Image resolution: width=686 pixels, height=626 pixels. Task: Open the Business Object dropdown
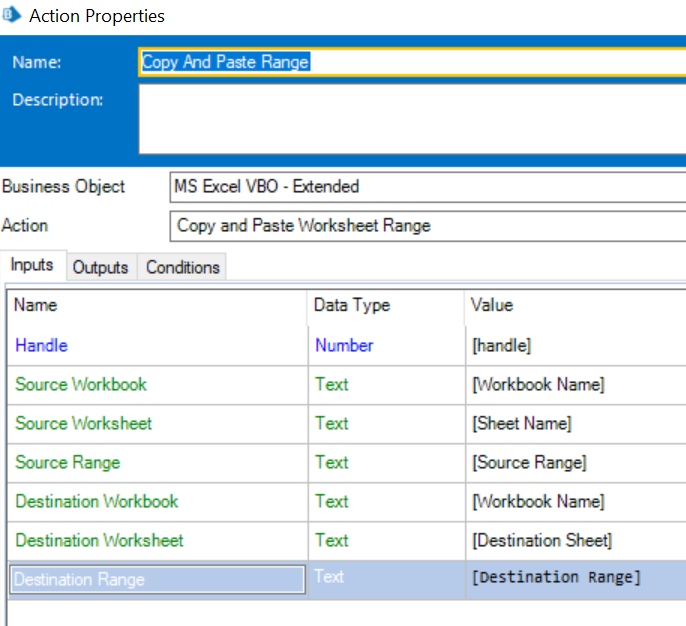tap(427, 186)
